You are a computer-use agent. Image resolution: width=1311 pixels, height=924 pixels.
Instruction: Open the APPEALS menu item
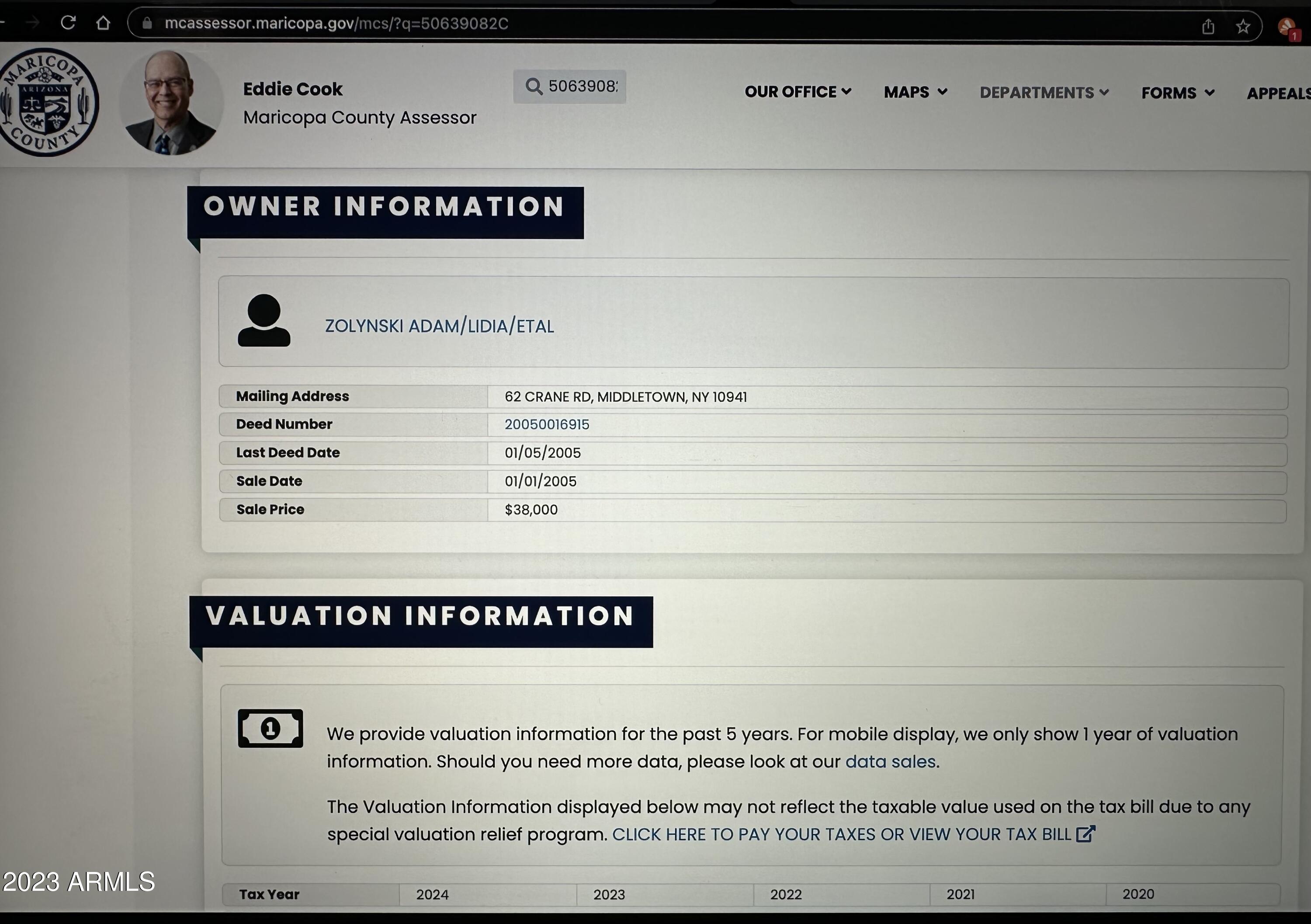click(x=1279, y=94)
